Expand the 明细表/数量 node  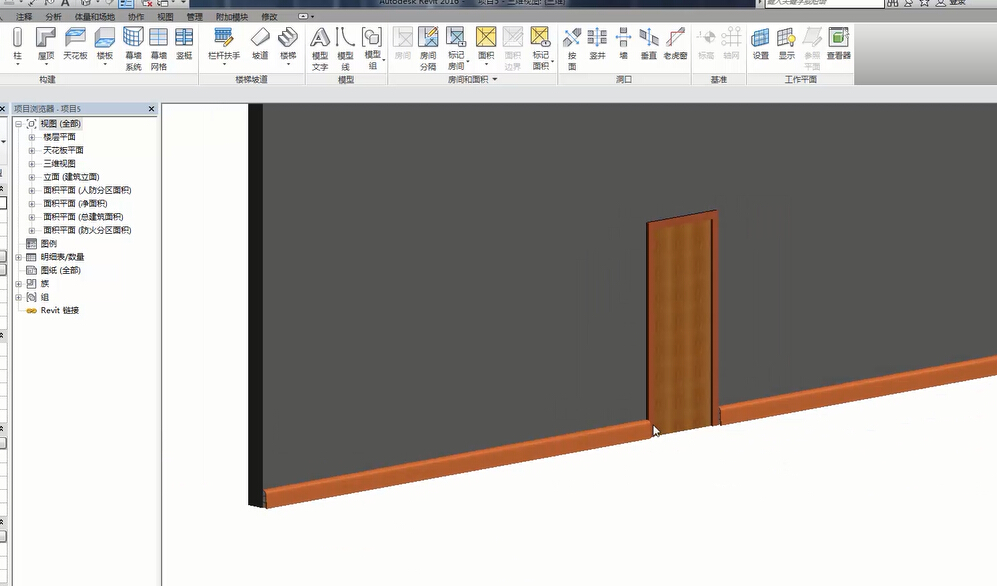point(19,257)
